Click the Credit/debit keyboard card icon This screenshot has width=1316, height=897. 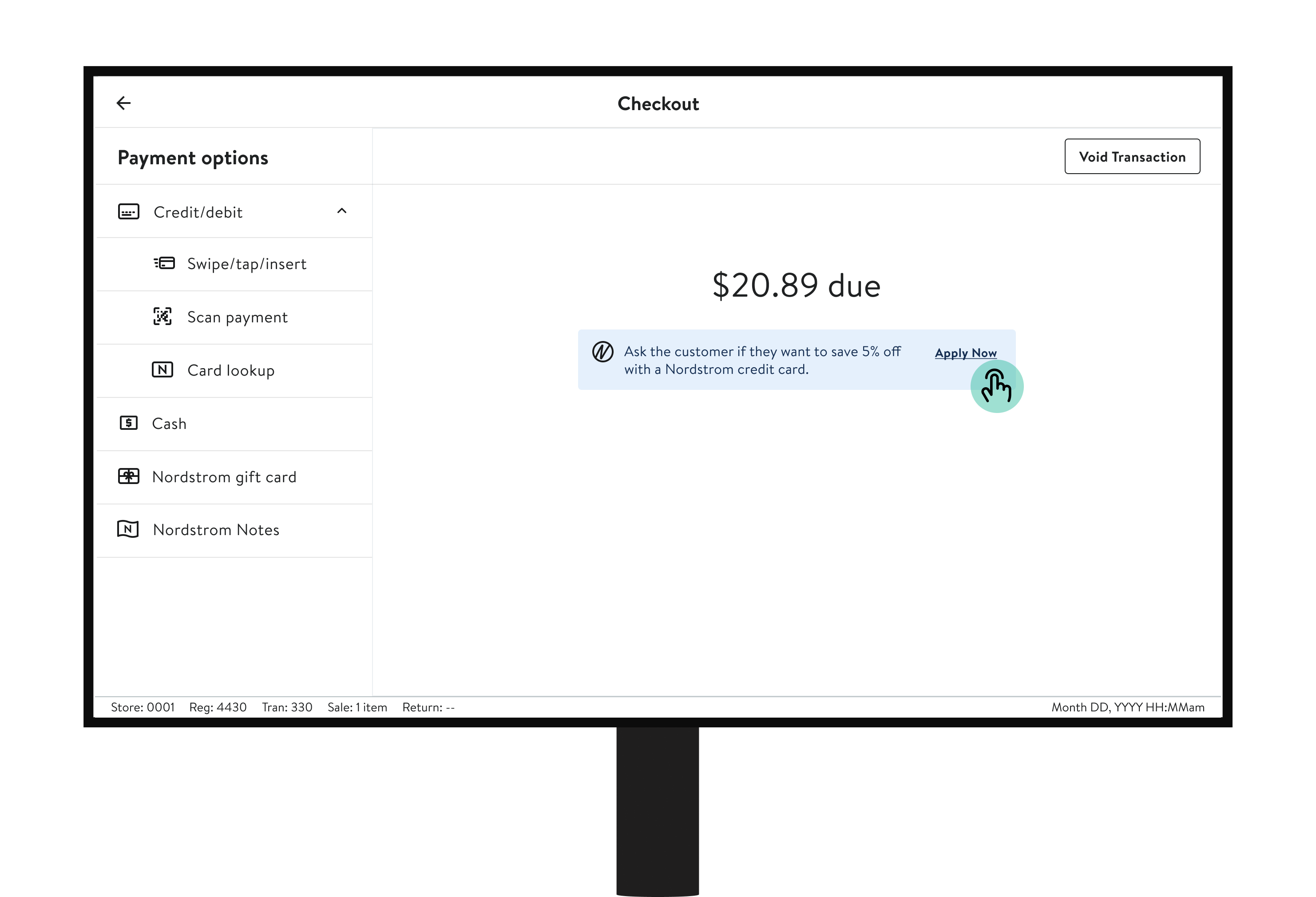pos(129,212)
